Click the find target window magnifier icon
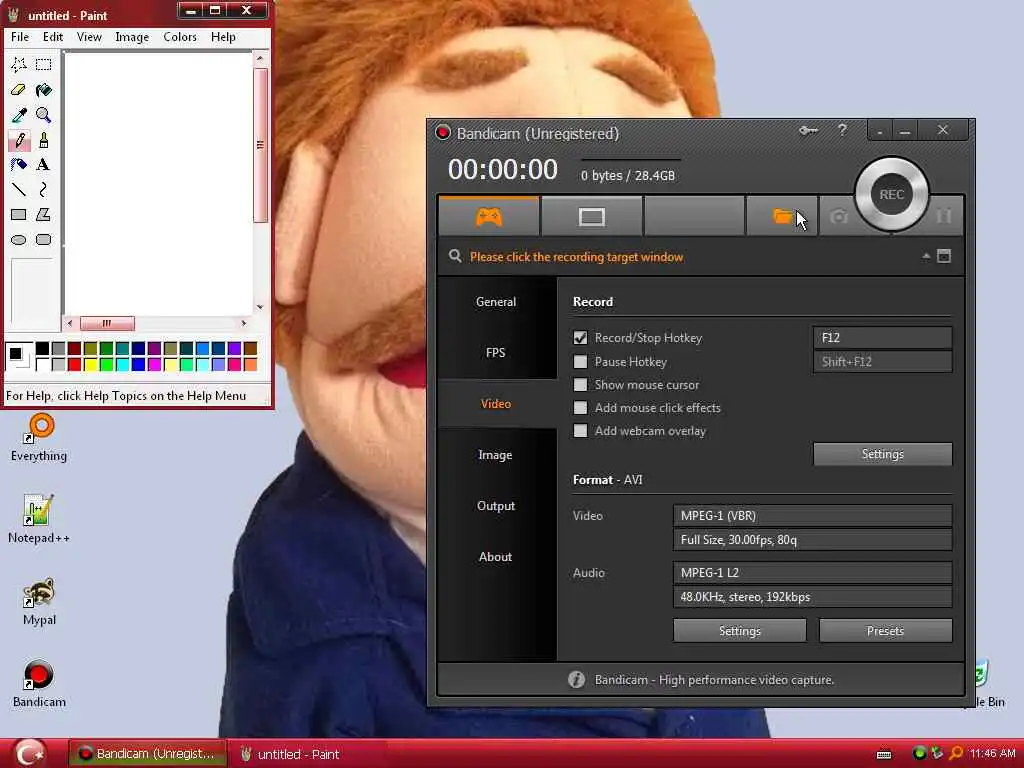Viewport: 1024px width, 768px height. coord(455,256)
